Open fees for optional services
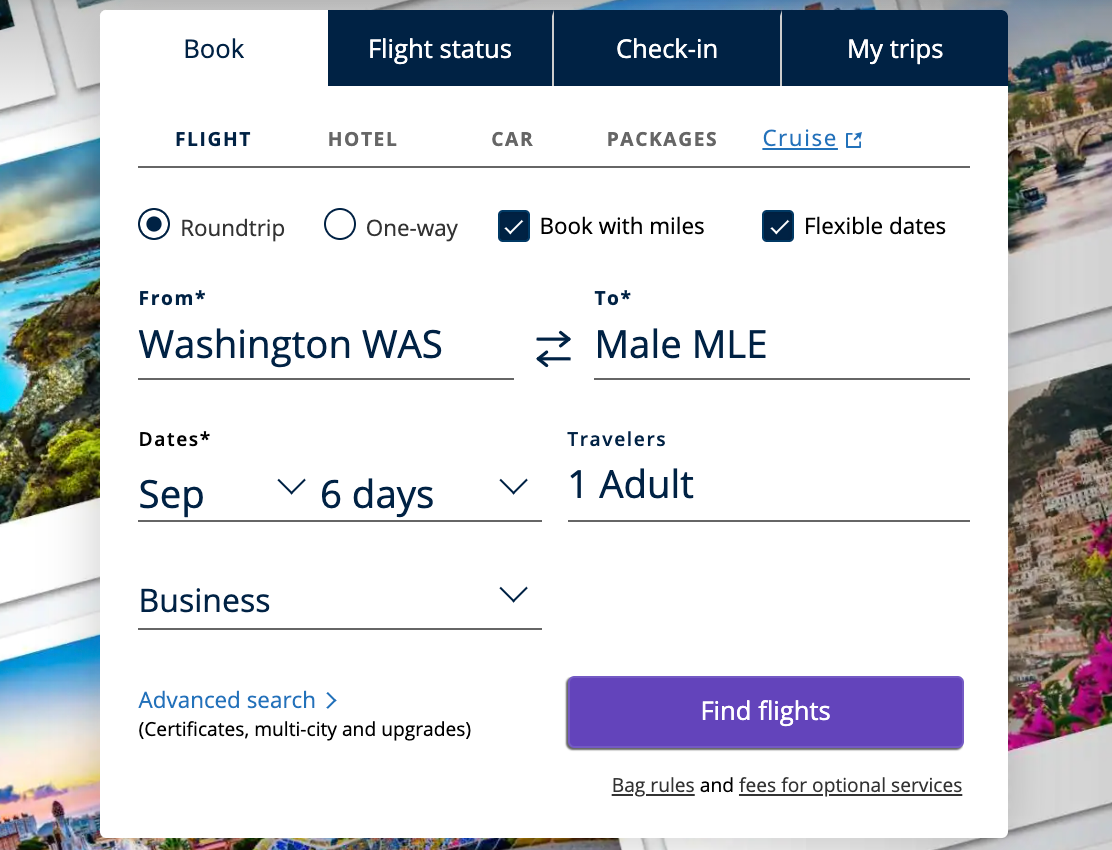 850,785
